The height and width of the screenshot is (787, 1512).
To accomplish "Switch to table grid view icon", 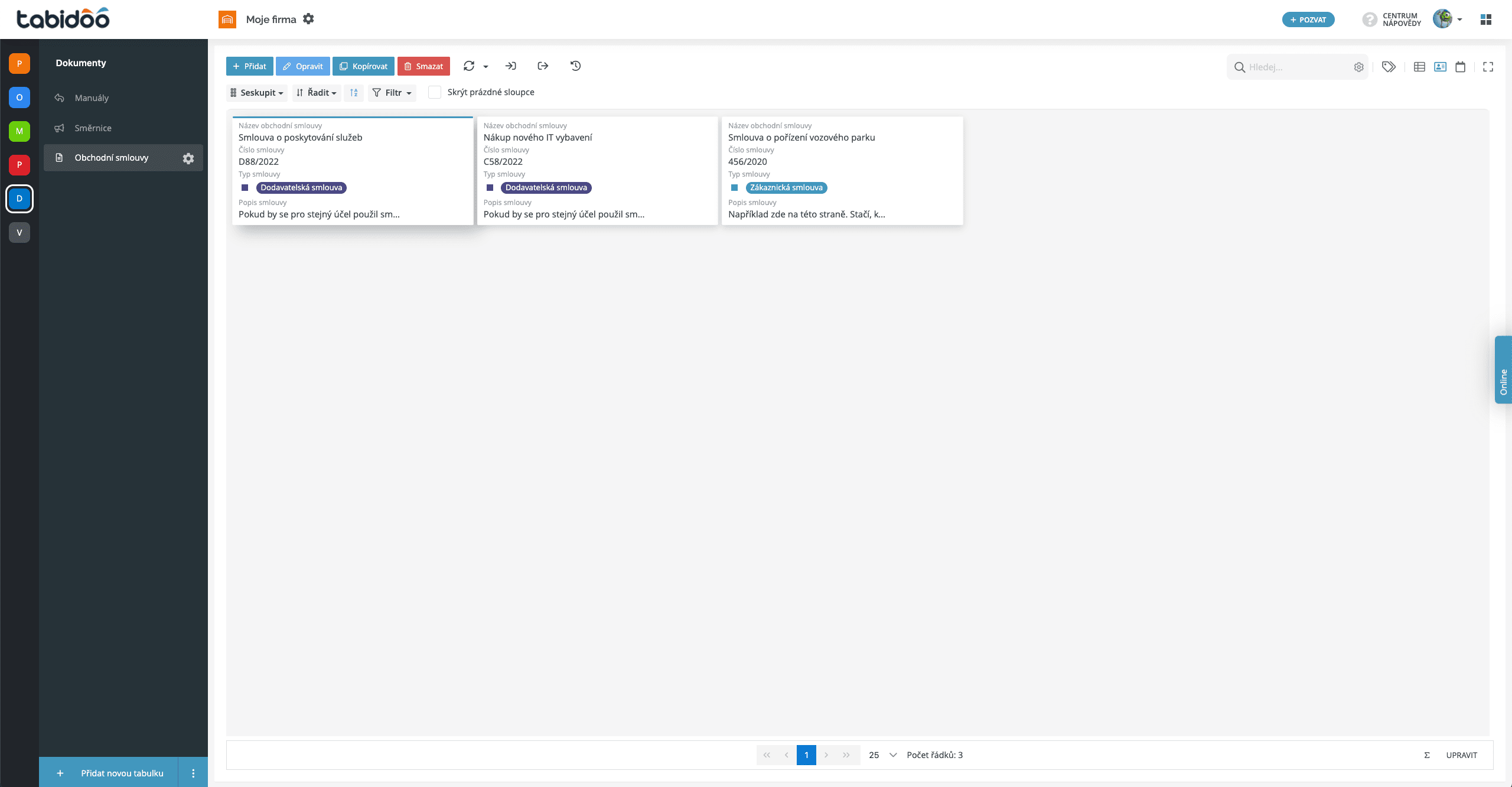I will [1419, 67].
